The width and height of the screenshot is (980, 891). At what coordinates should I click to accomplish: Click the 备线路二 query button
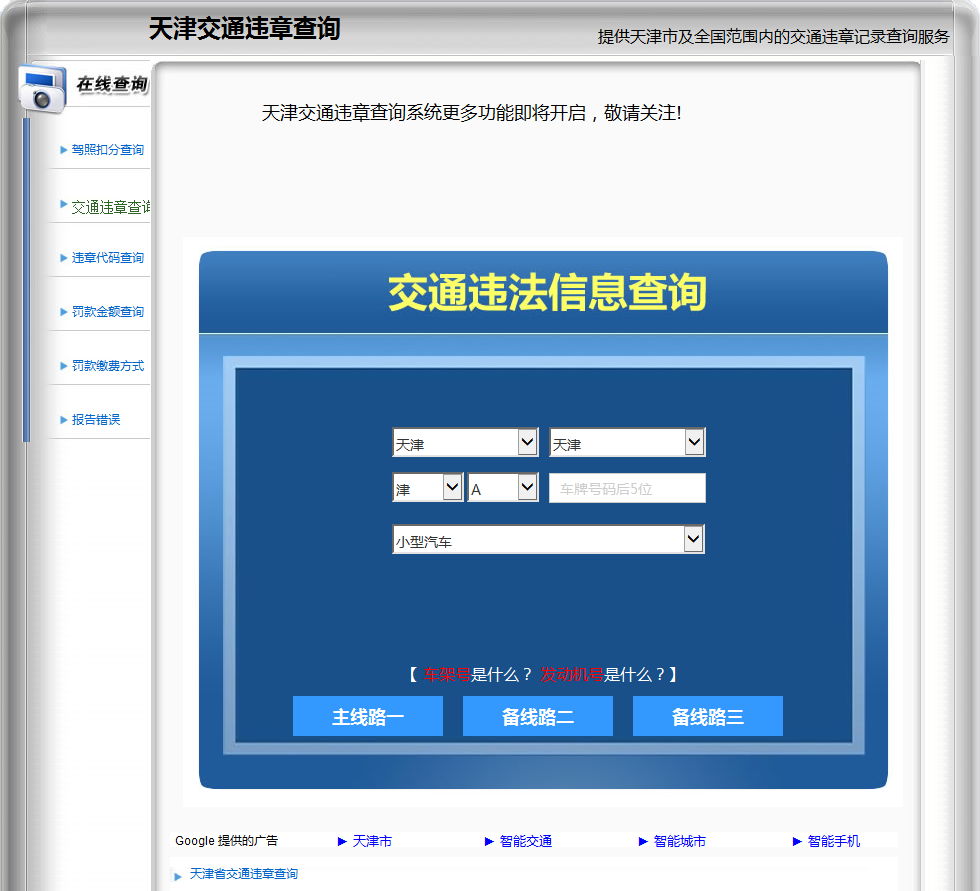[538, 716]
